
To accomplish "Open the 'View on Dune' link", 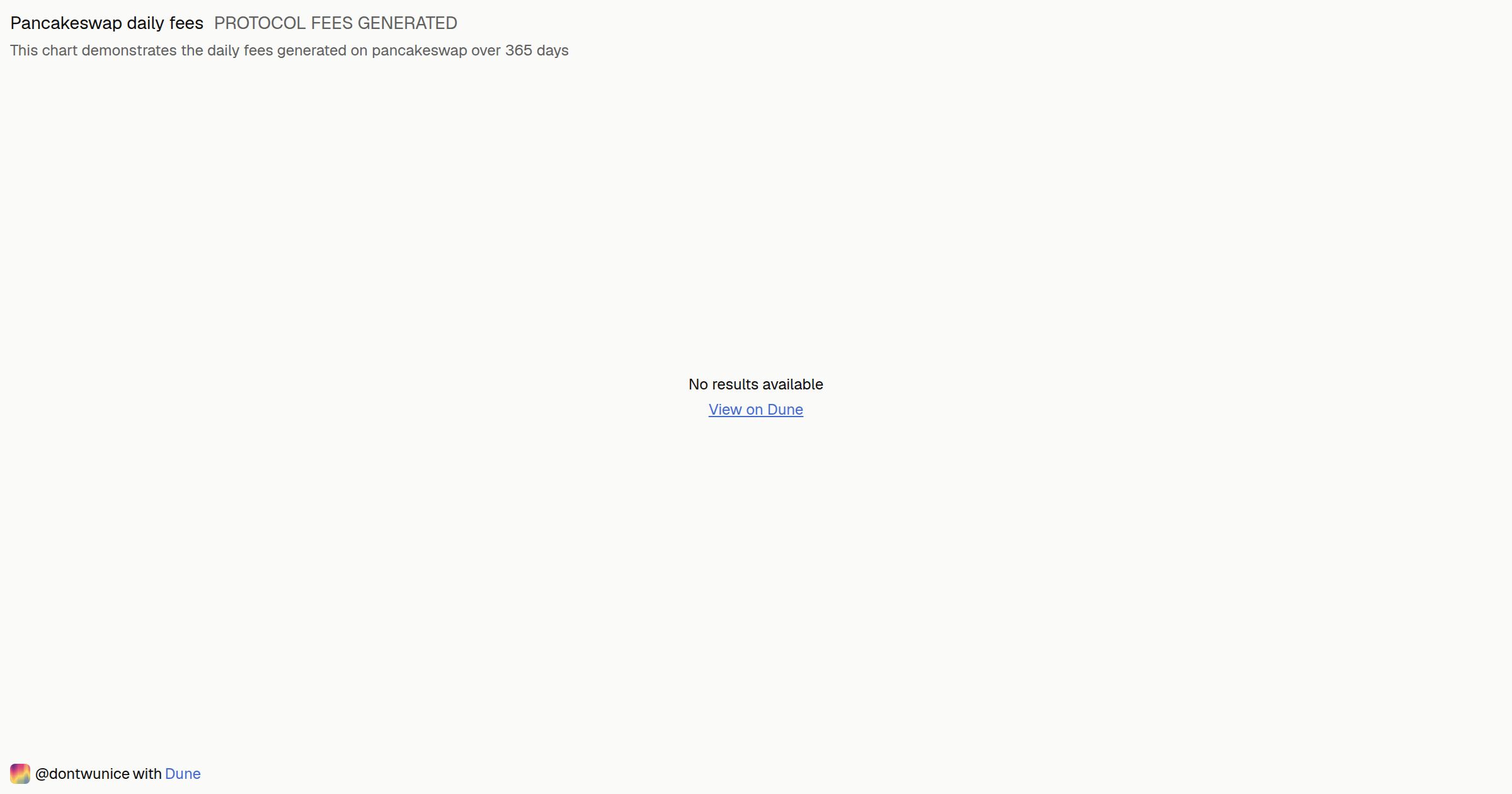I will 755,410.
